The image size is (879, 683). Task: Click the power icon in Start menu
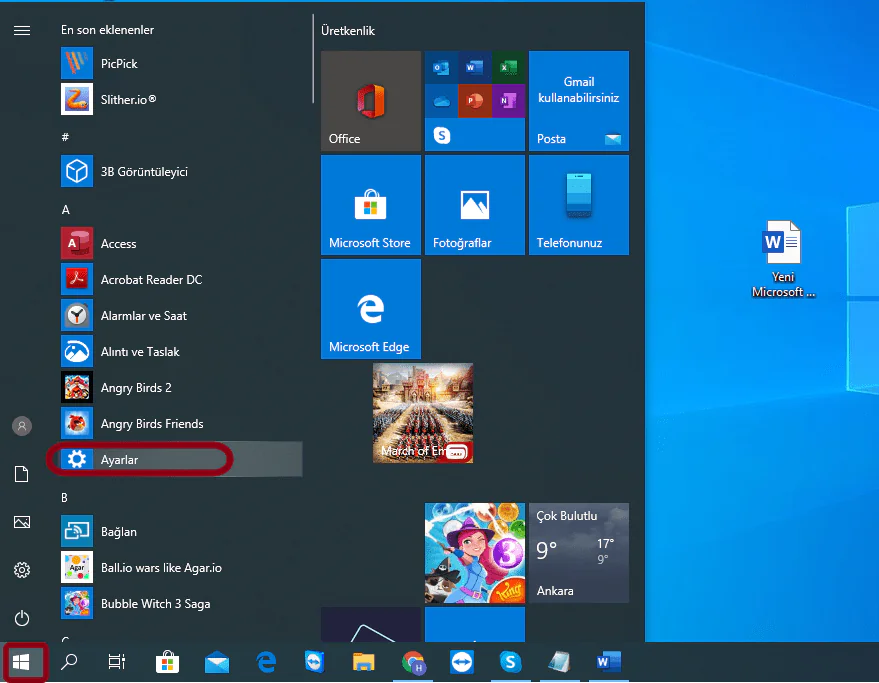[21, 618]
